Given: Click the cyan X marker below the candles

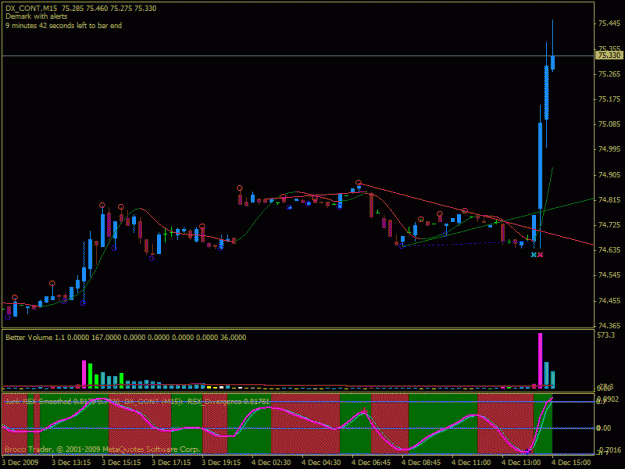Looking at the screenshot, I should click(x=534, y=255).
